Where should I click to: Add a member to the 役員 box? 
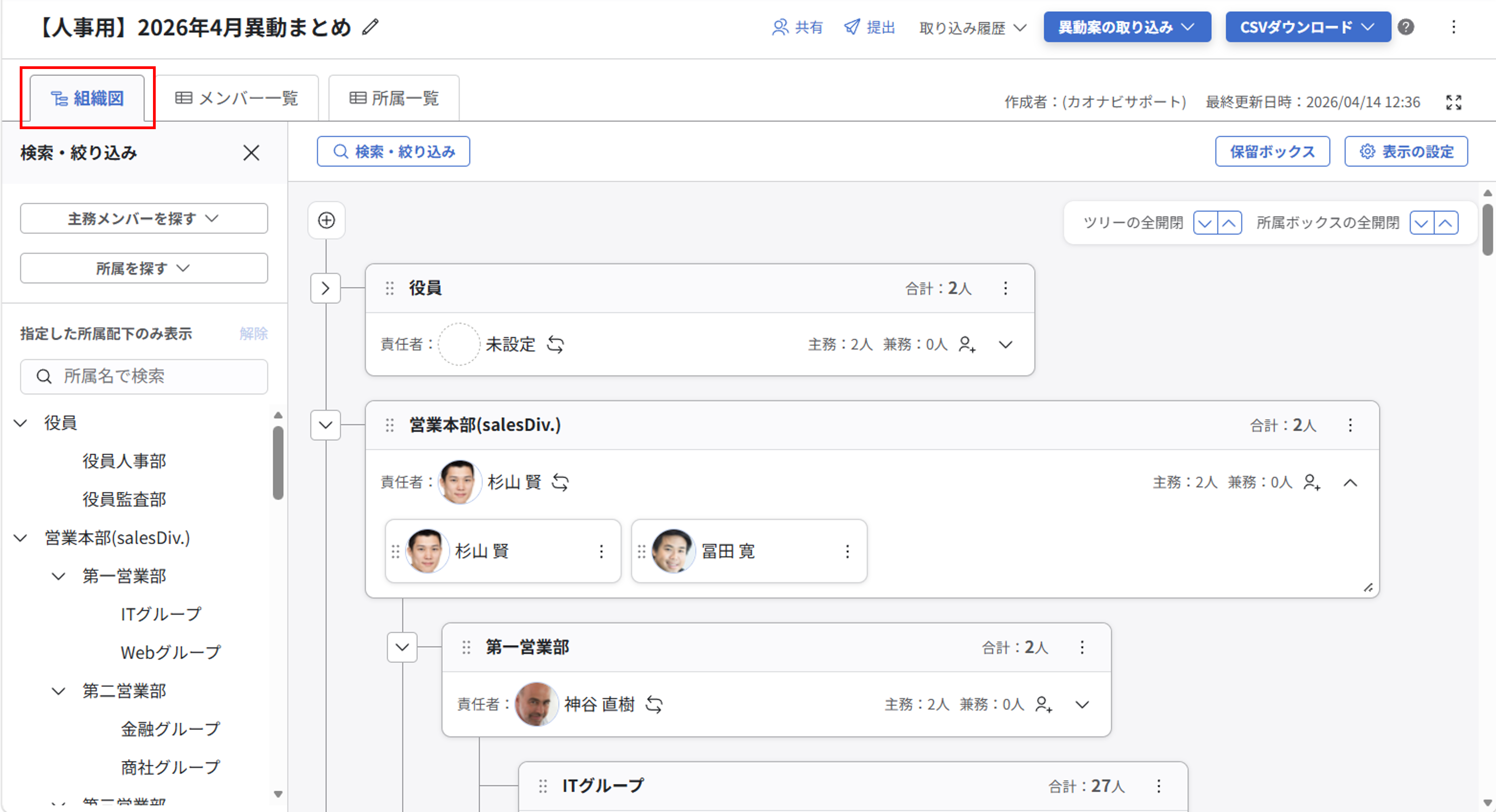click(x=967, y=344)
